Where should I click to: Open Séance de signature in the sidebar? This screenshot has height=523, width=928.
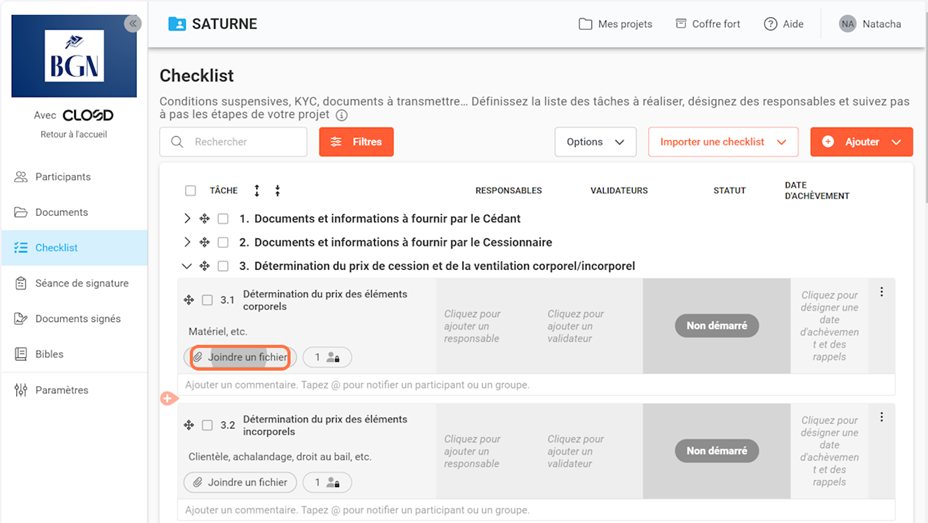click(81, 283)
